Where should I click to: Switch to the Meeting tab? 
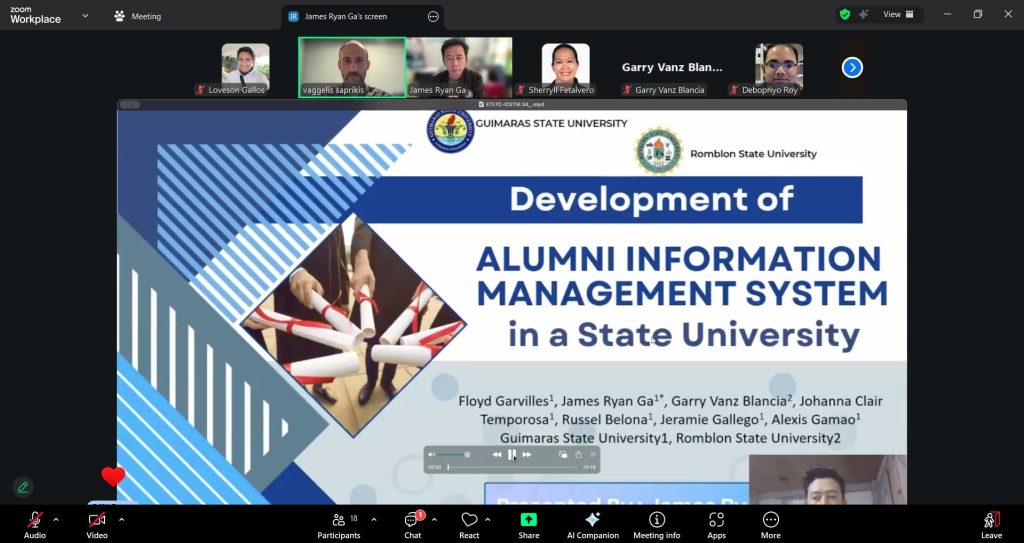click(138, 16)
